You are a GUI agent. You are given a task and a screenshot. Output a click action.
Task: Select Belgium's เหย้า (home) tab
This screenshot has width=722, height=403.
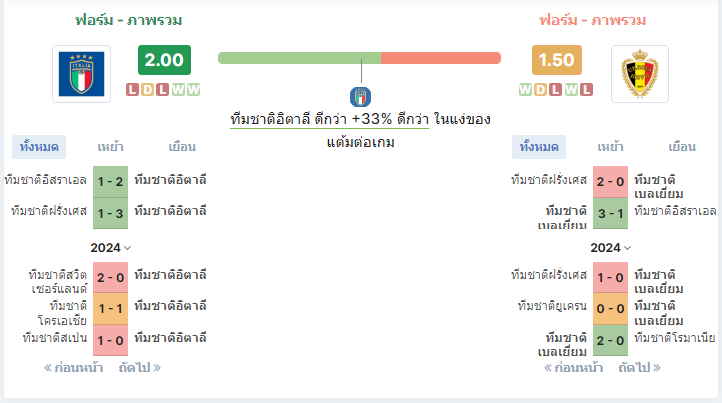tap(611, 147)
